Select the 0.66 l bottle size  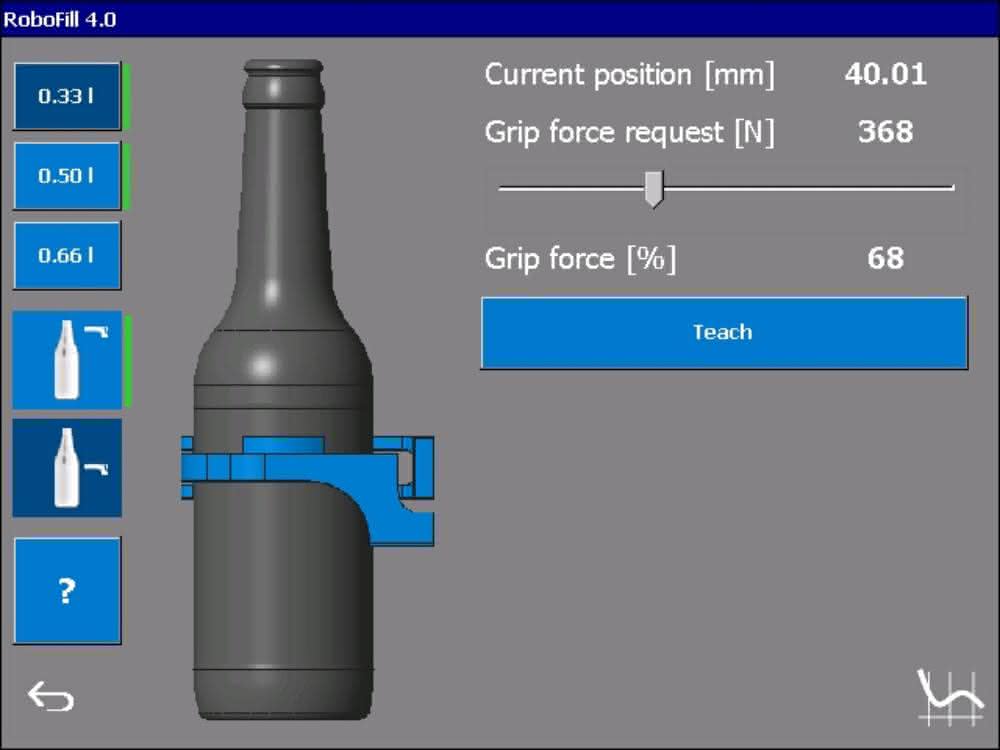[x=67, y=256]
